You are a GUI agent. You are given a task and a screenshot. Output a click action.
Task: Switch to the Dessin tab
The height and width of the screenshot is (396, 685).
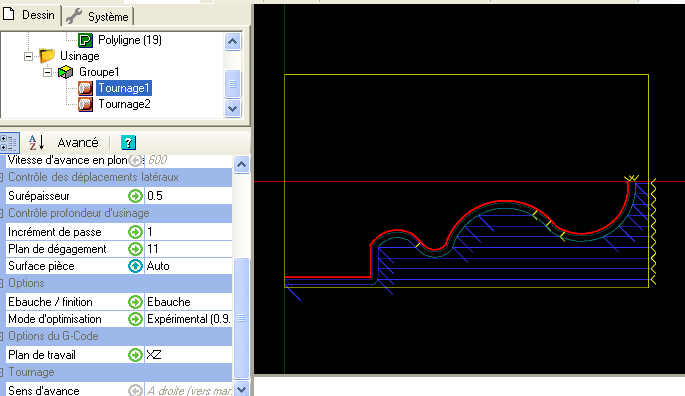point(30,15)
